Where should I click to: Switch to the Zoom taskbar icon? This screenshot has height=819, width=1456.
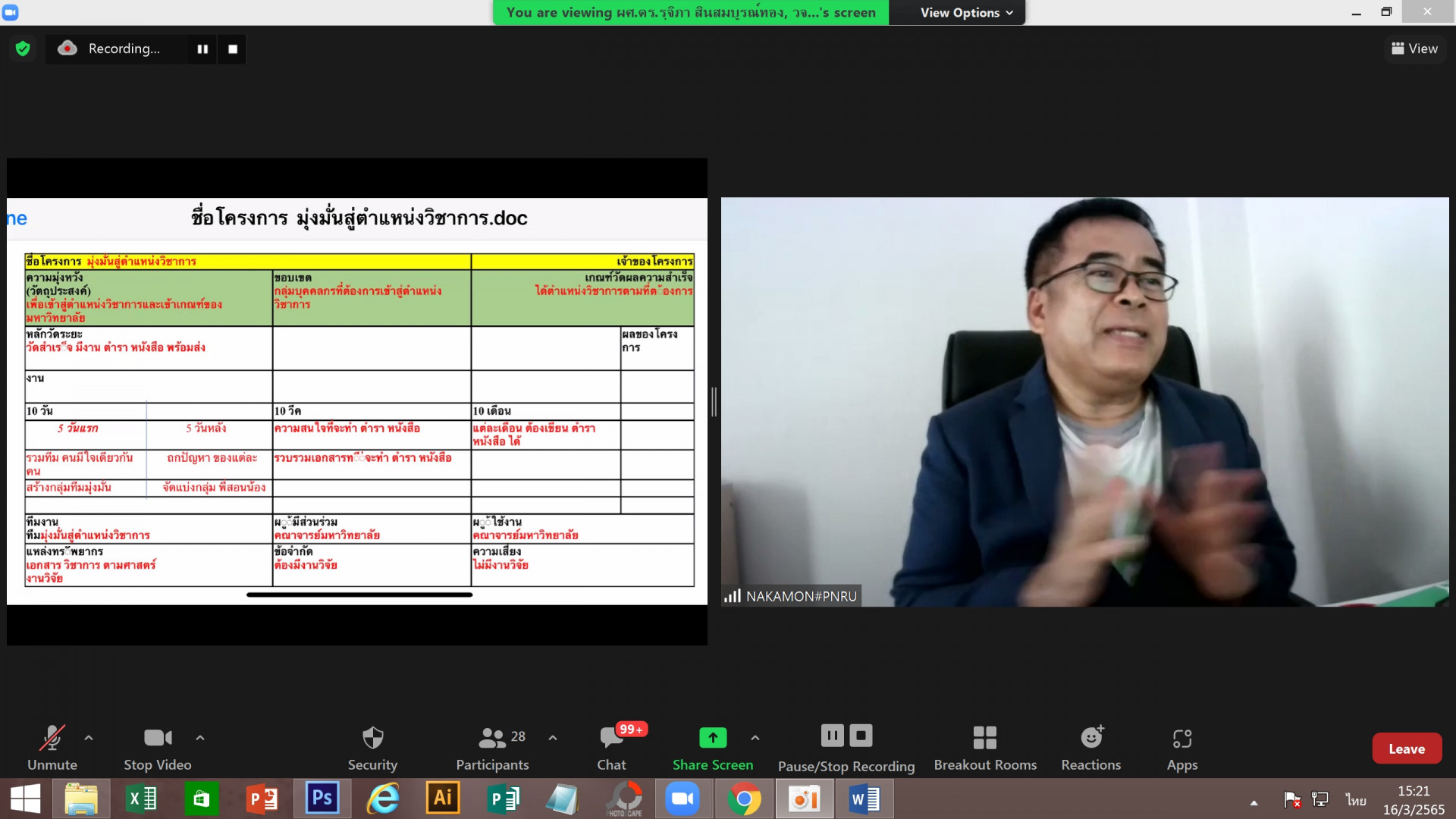click(x=683, y=799)
